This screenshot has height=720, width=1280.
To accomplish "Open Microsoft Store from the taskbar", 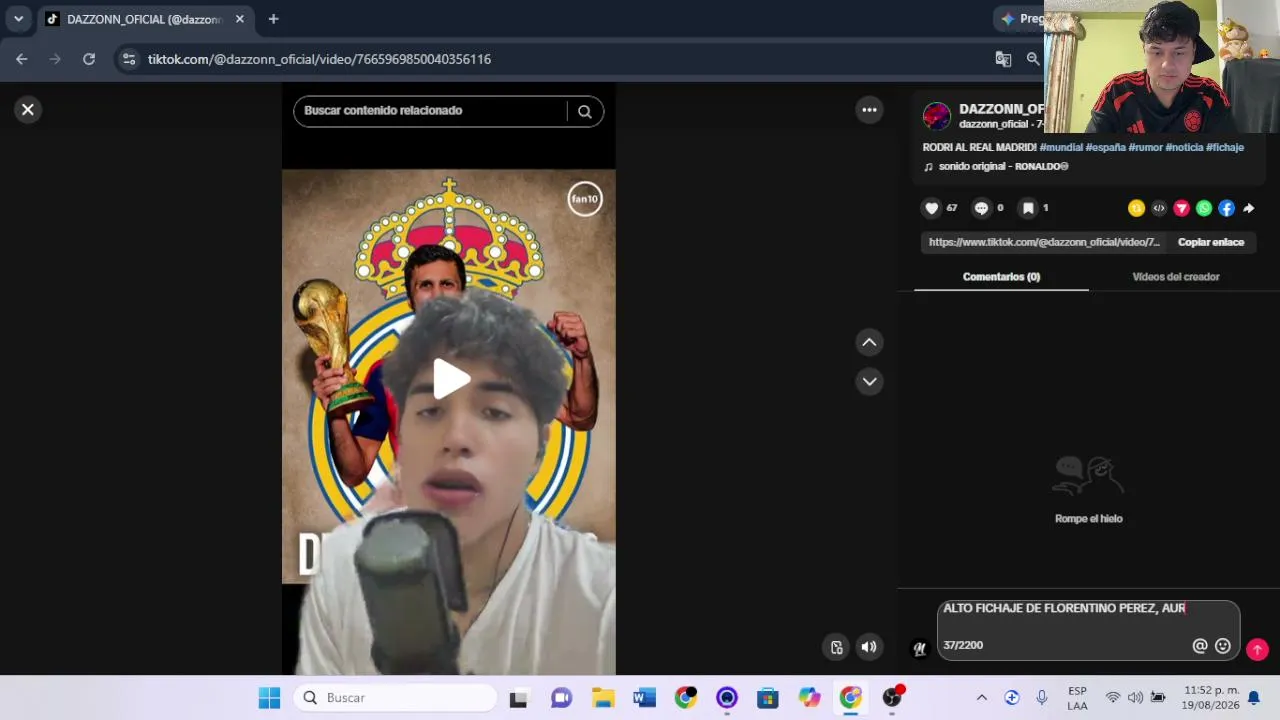I will 768,698.
